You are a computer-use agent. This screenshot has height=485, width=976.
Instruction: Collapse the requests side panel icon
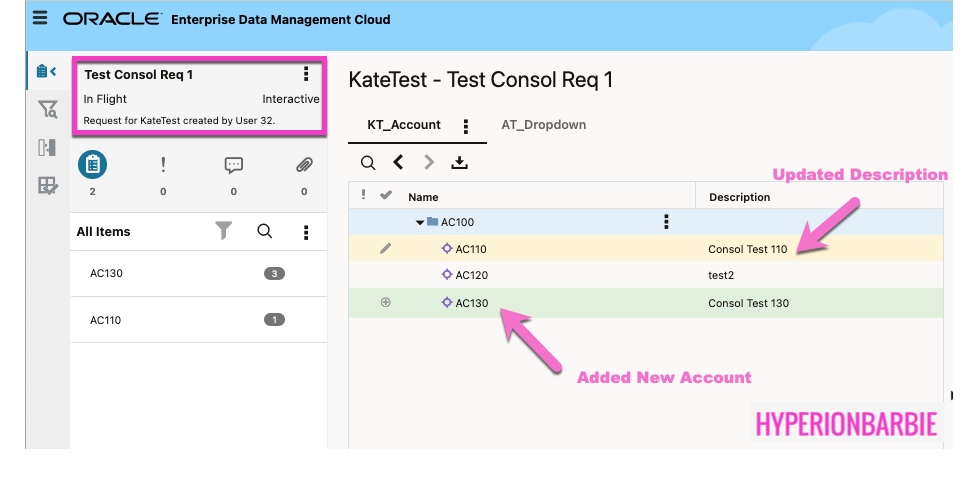[46, 71]
